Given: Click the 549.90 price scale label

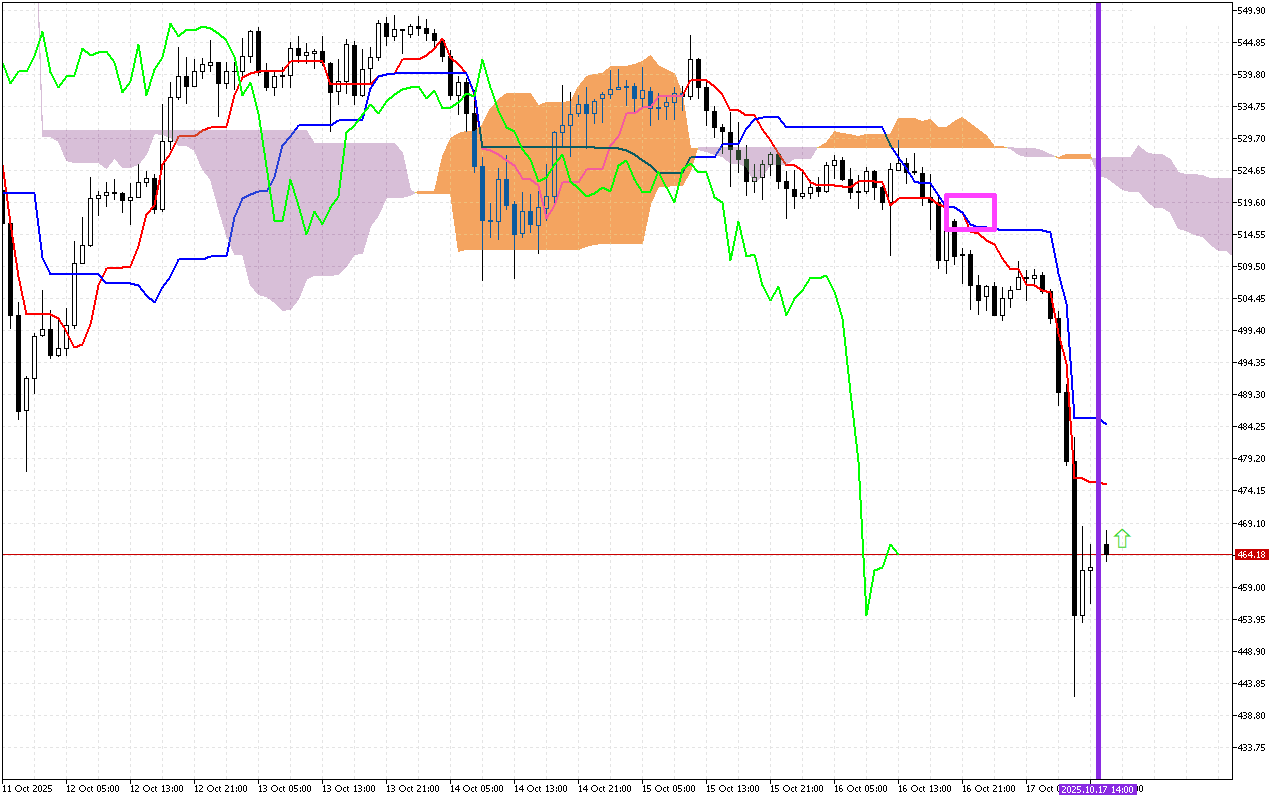Looking at the screenshot, I should 1252,10.
